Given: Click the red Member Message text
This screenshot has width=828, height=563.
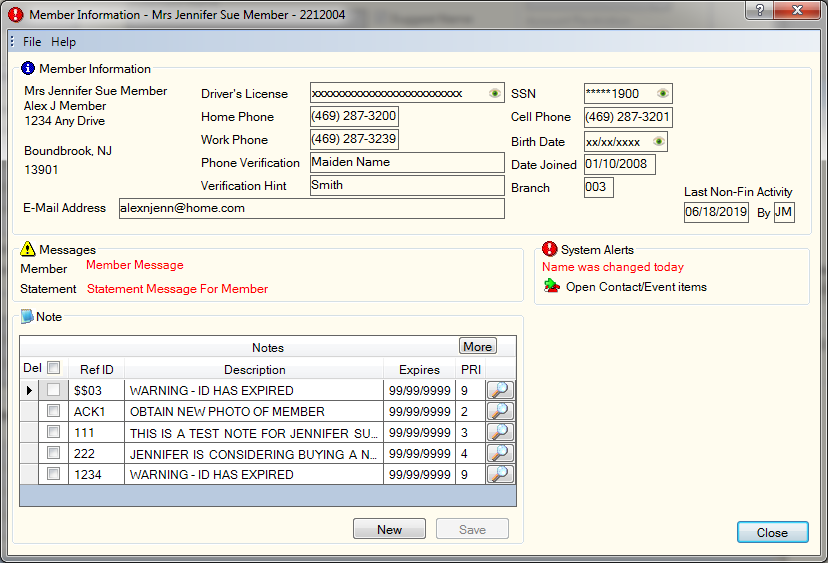Looking at the screenshot, I should pyautogui.click(x=135, y=265).
